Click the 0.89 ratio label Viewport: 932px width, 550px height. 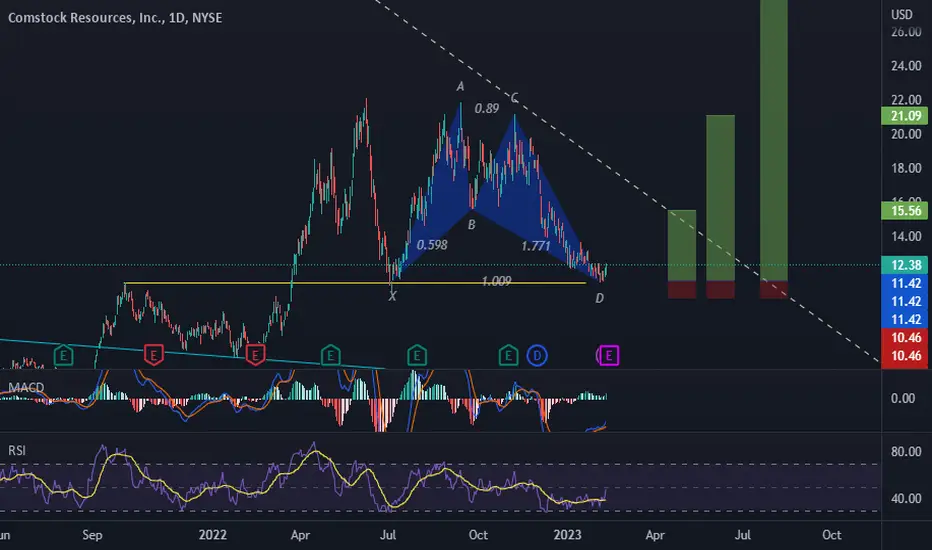pyautogui.click(x=487, y=108)
